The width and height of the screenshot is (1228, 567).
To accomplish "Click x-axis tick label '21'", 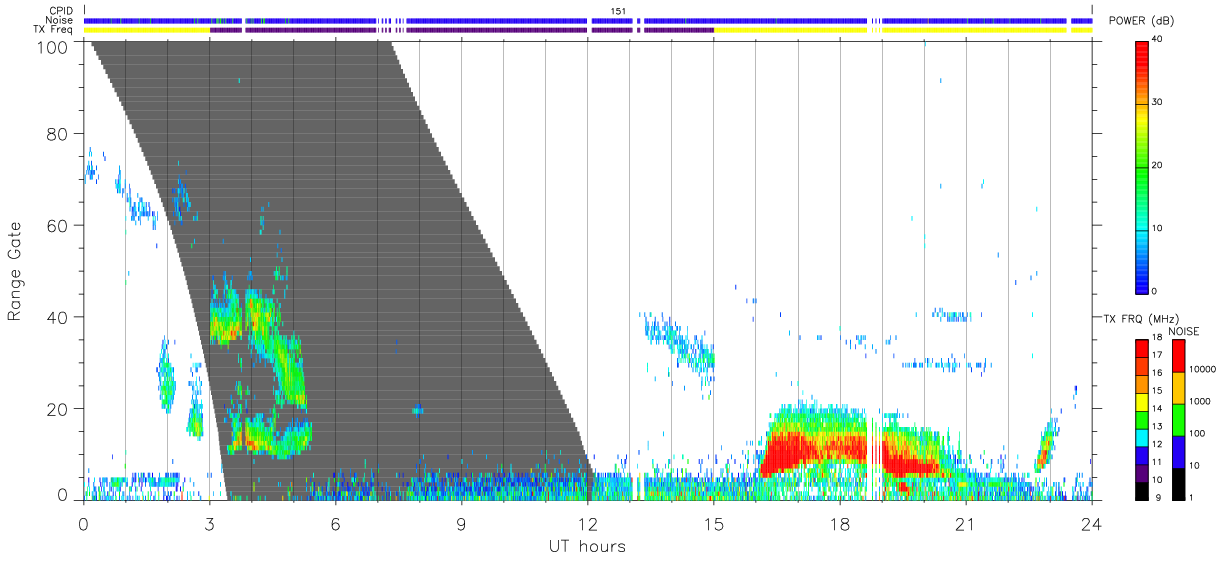I will pos(966,523).
